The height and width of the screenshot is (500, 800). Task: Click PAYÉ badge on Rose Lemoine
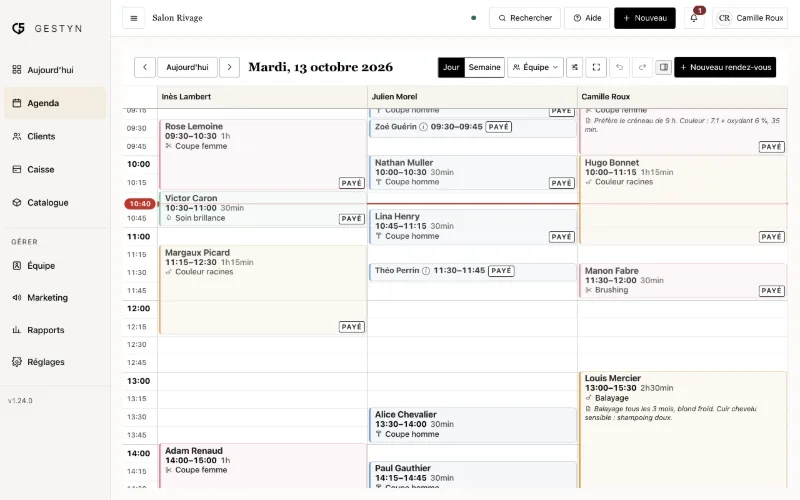352,183
